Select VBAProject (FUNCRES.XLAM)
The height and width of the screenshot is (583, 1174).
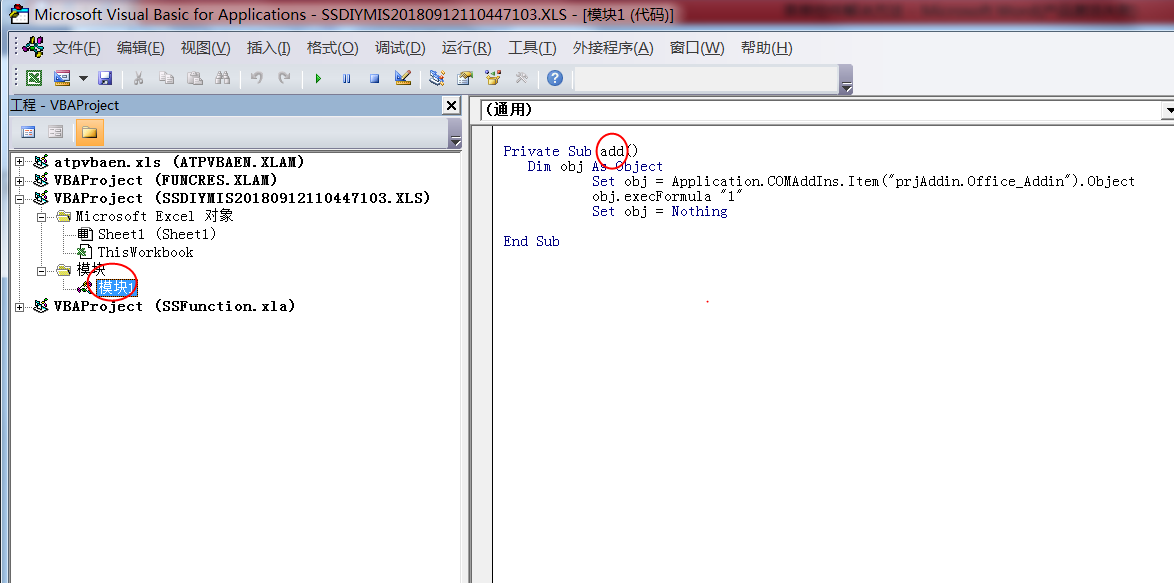point(165,180)
